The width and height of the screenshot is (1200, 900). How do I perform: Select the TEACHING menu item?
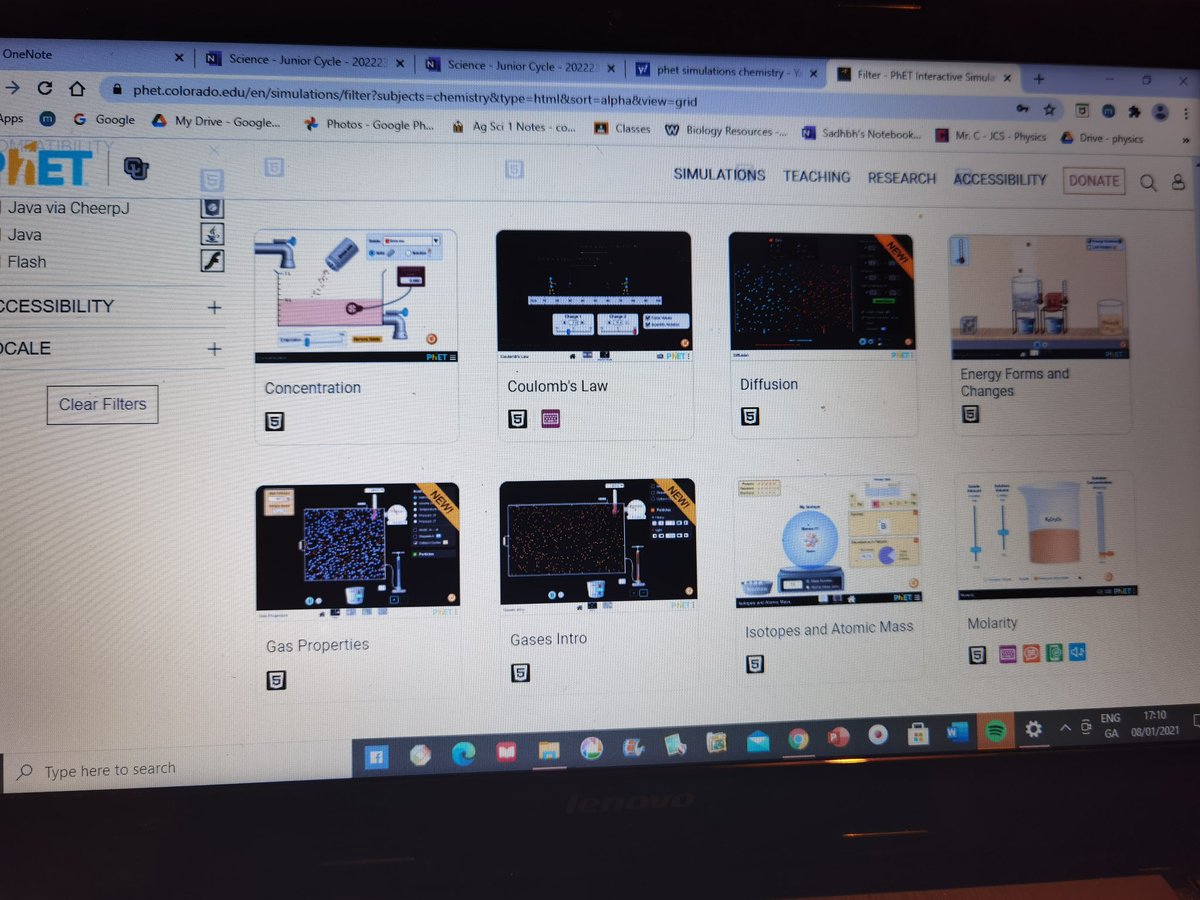point(816,177)
